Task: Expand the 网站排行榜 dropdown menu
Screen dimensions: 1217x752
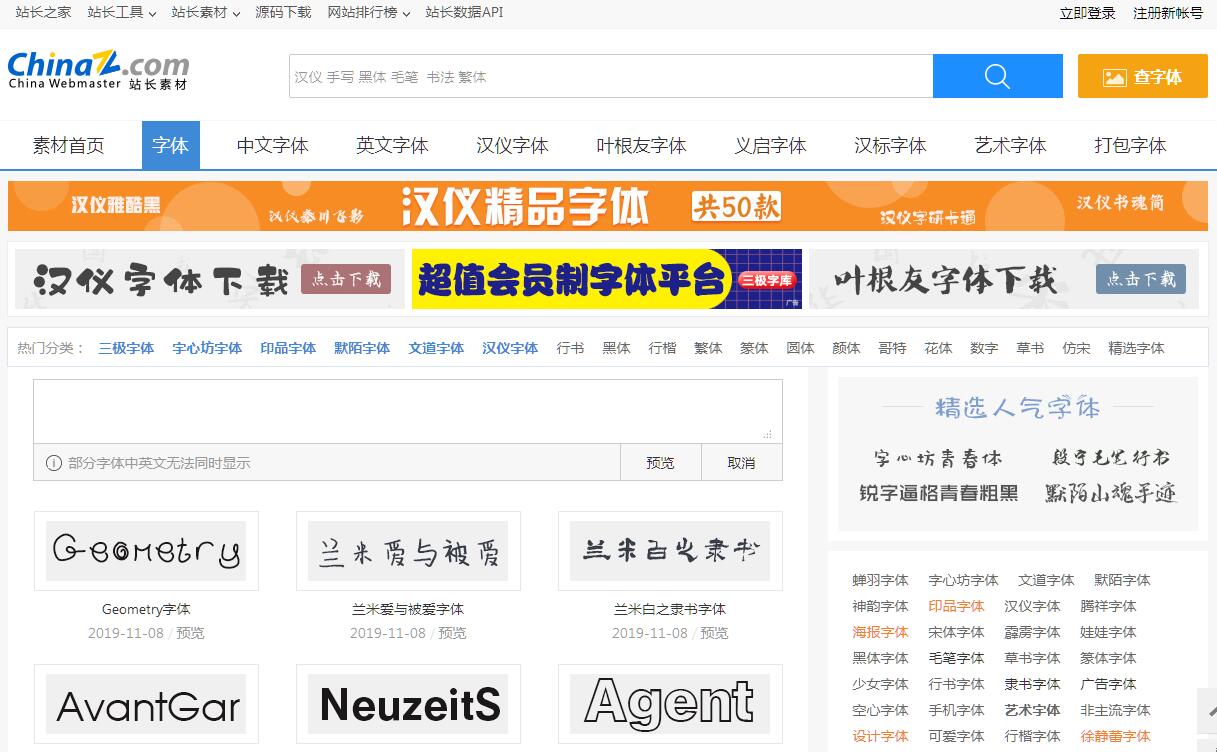Action: (368, 13)
